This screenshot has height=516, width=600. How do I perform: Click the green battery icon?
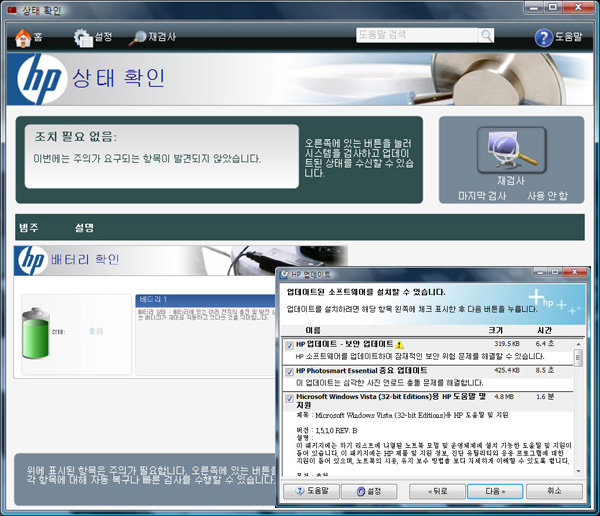click(x=36, y=333)
